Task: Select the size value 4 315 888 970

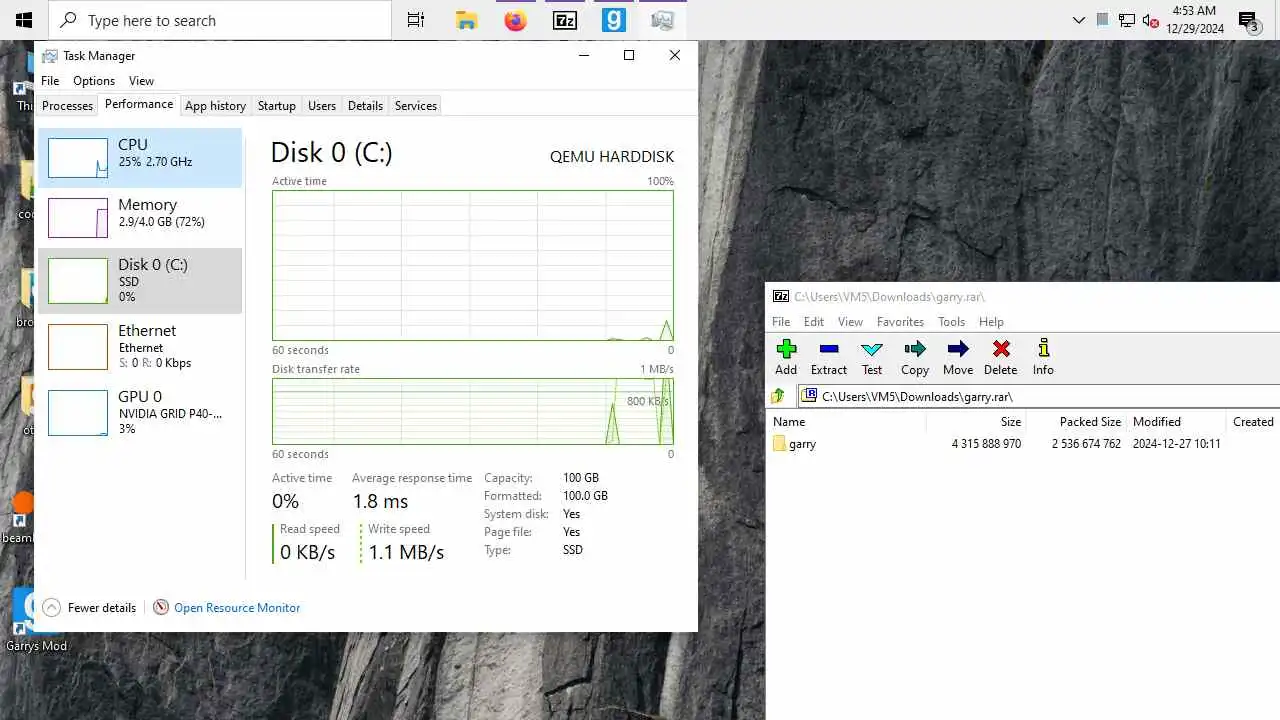Action: tap(986, 444)
